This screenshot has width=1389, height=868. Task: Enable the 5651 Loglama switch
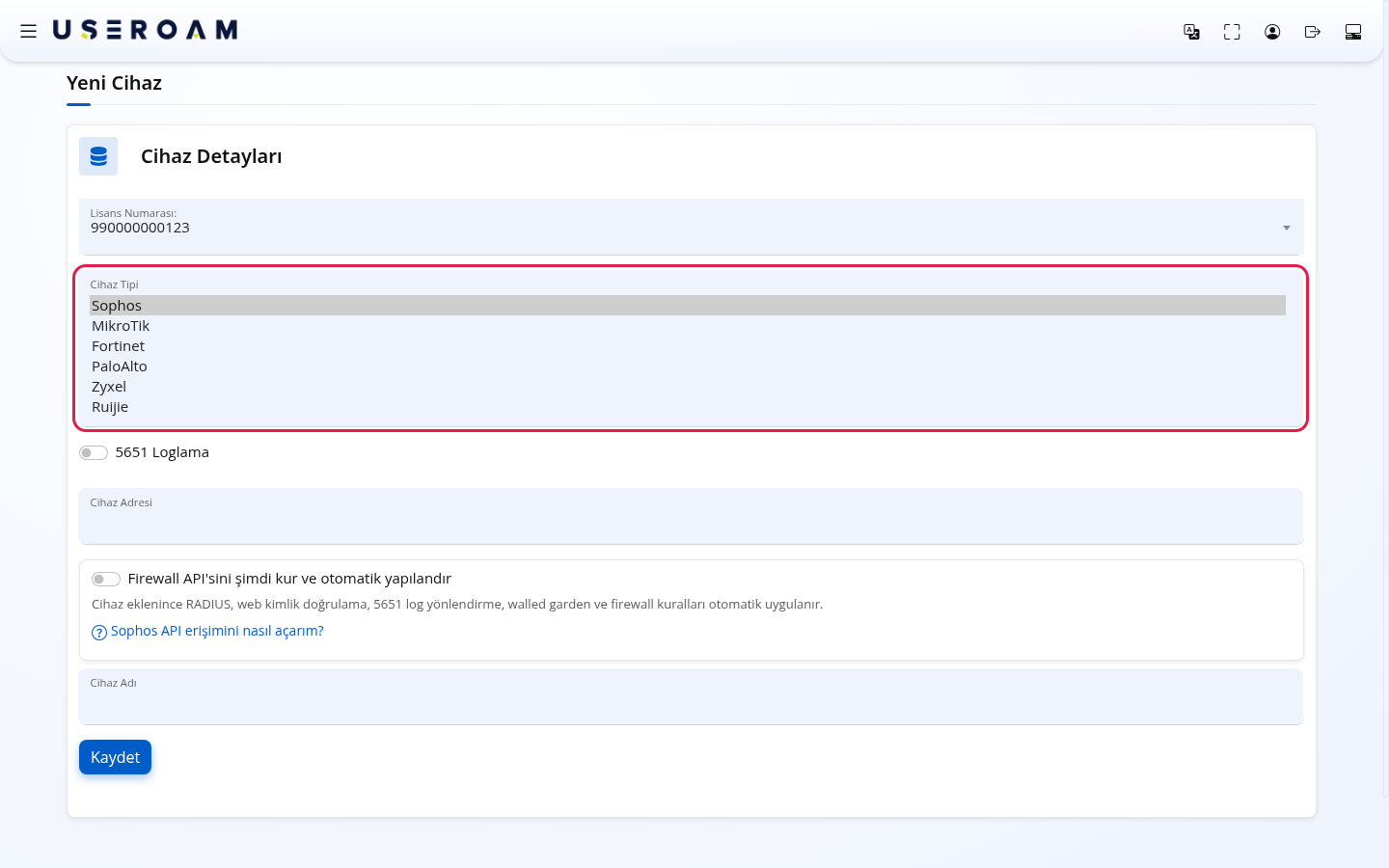point(94,452)
